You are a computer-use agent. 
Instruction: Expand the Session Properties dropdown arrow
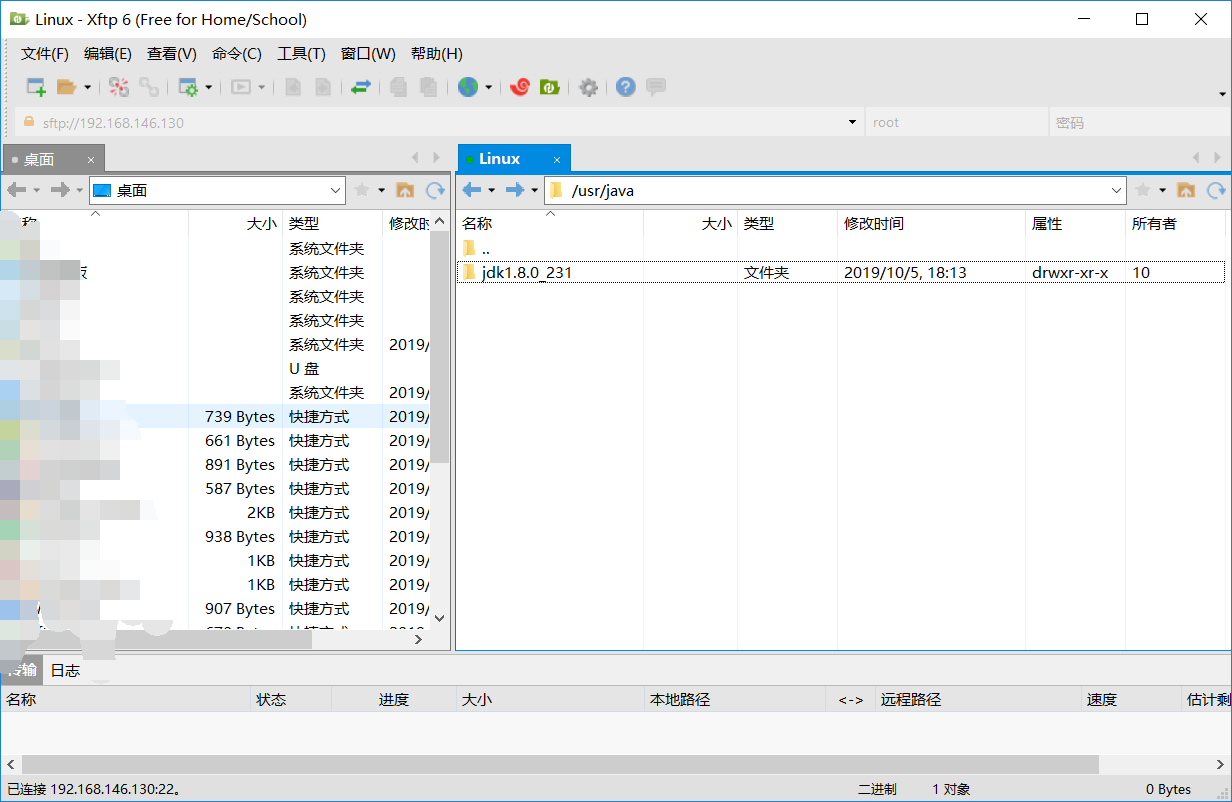(x=209, y=87)
